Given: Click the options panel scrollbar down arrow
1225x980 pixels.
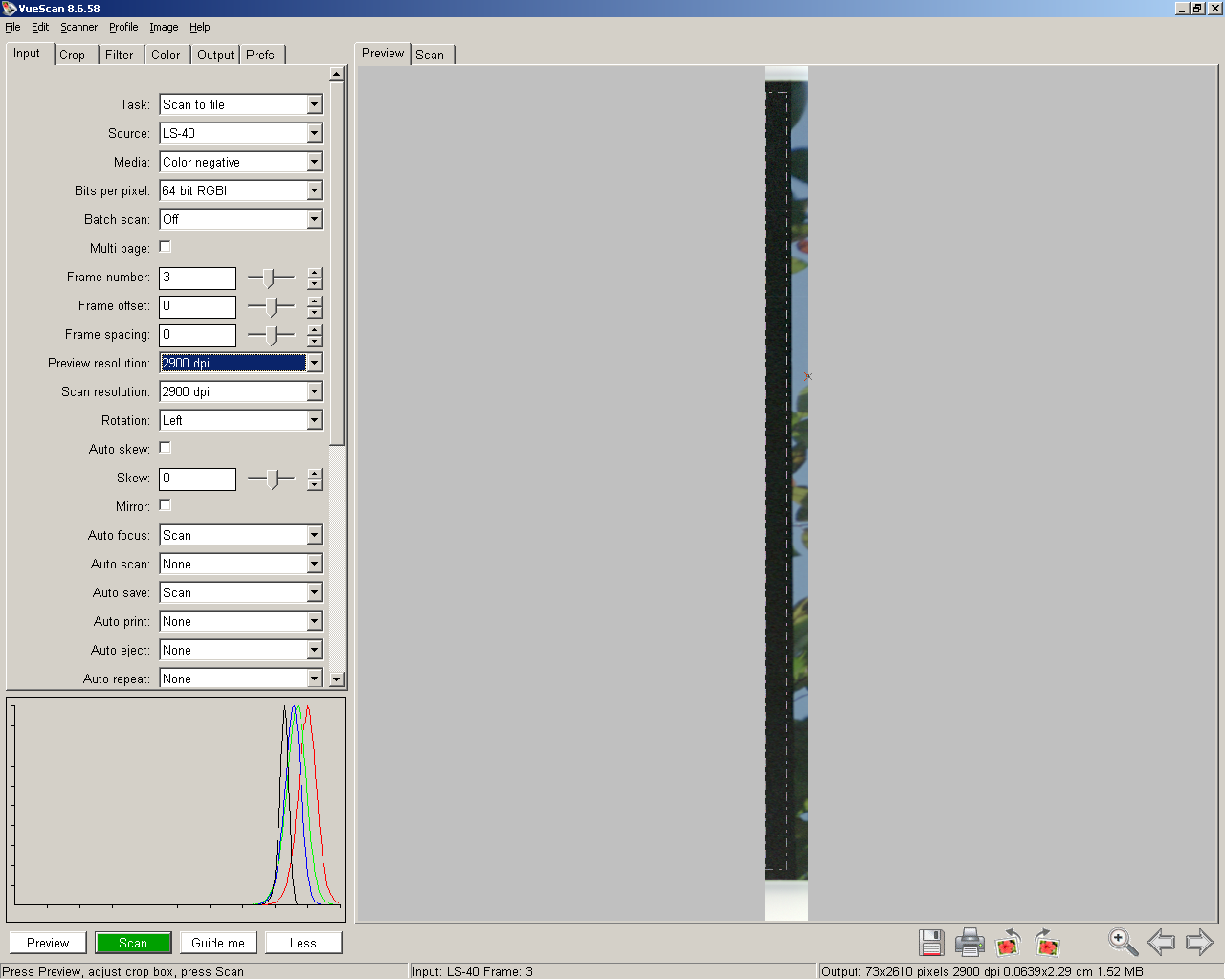Looking at the screenshot, I should pyautogui.click(x=336, y=679).
